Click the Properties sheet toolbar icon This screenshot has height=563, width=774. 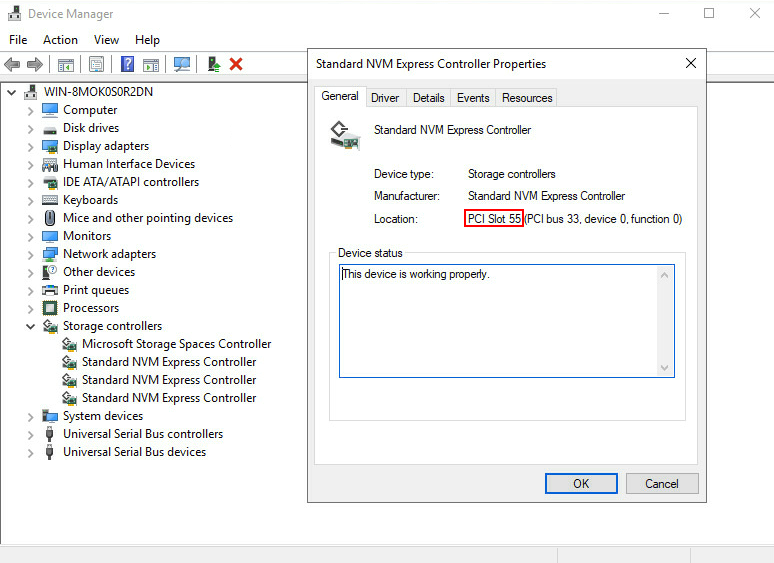coord(96,64)
